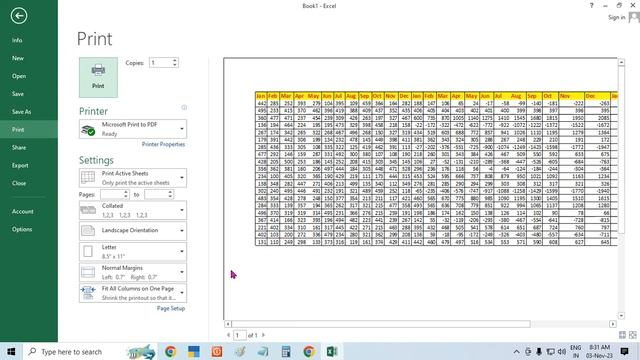Open Share in the sidebar

coord(19,147)
